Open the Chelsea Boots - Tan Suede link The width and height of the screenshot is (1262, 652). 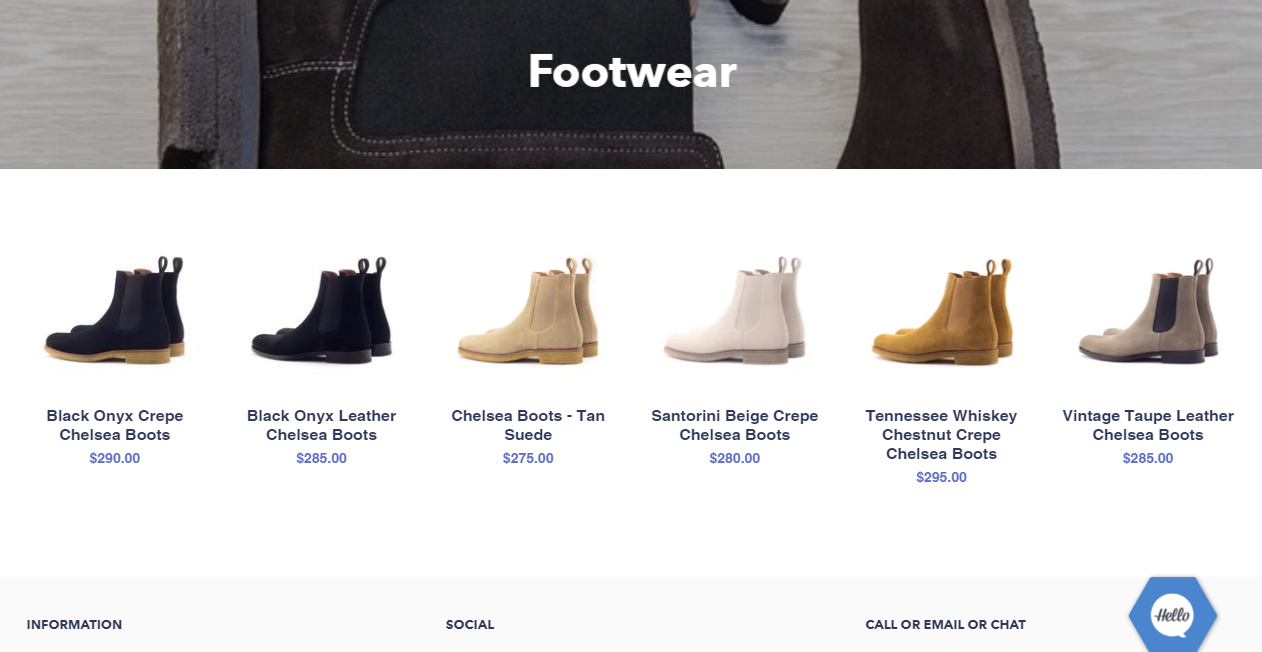528,425
